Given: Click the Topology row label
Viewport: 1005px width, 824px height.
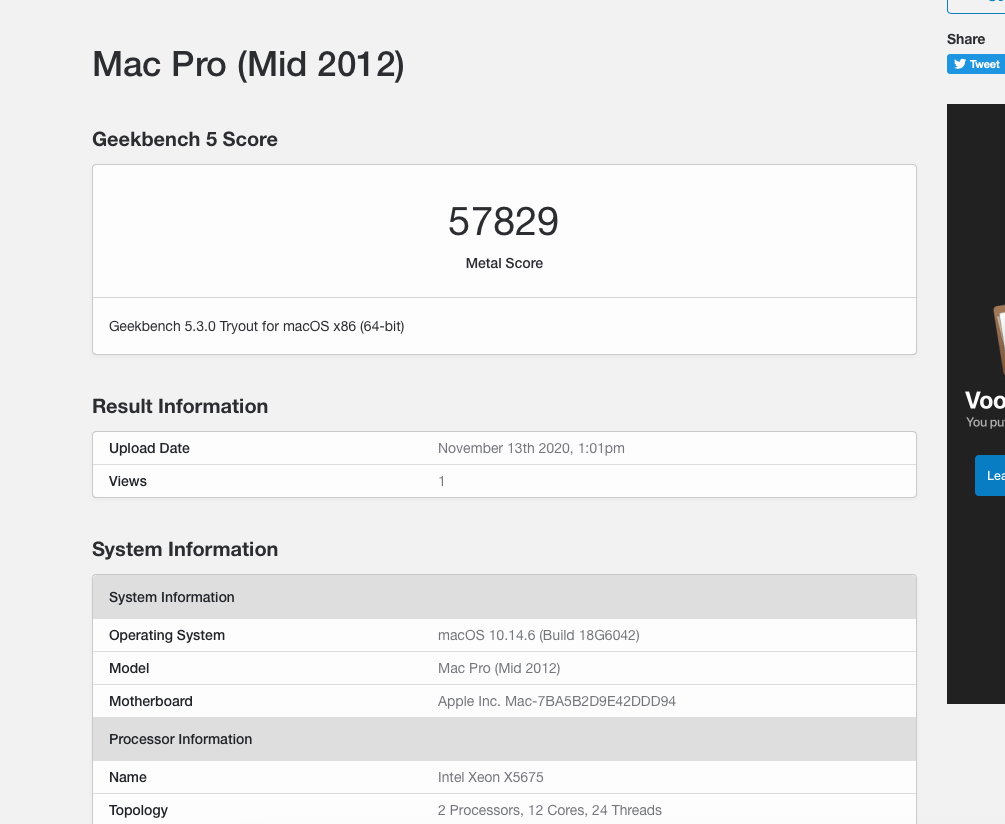Looking at the screenshot, I should pyautogui.click(x=138, y=811).
